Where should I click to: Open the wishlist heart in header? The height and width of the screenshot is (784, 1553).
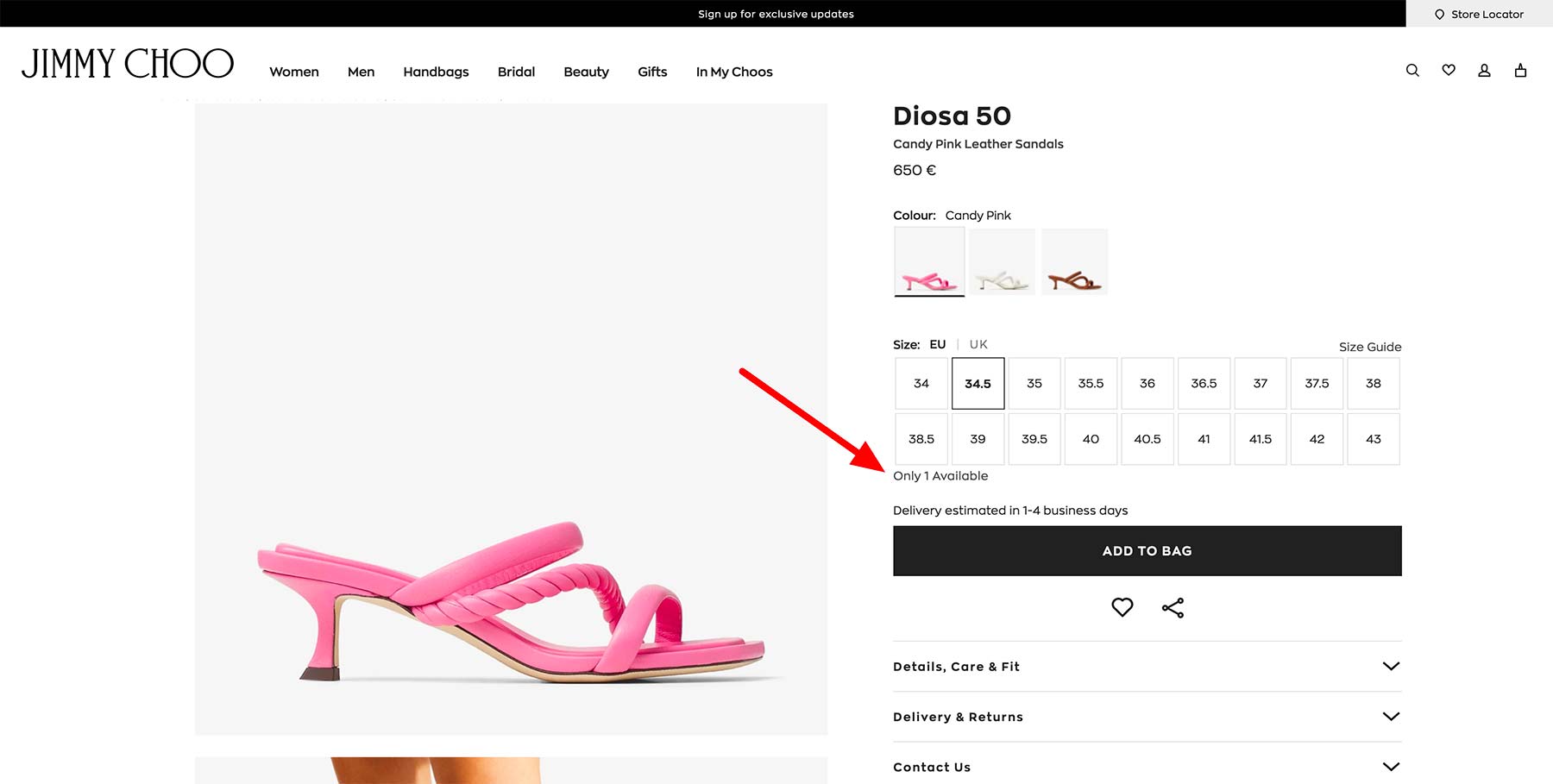[x=1449, y=71]
